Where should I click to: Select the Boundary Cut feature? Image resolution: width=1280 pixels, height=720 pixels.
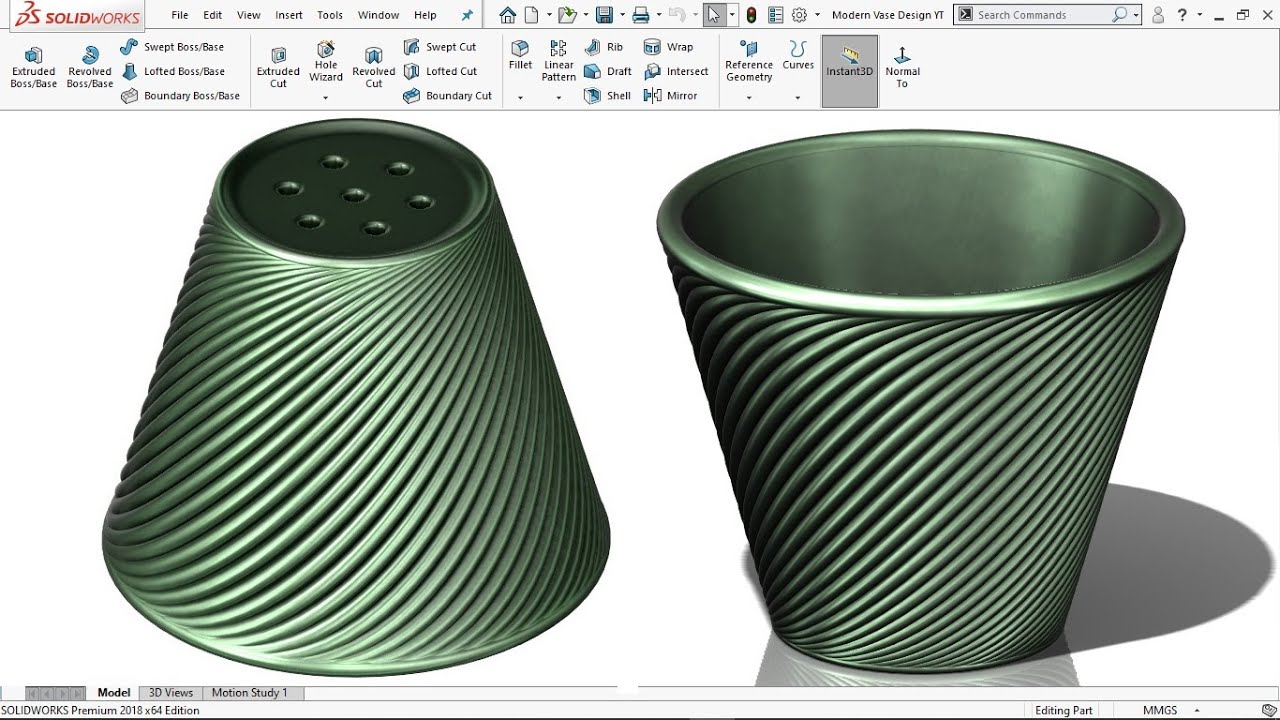(x=447, y=96)
